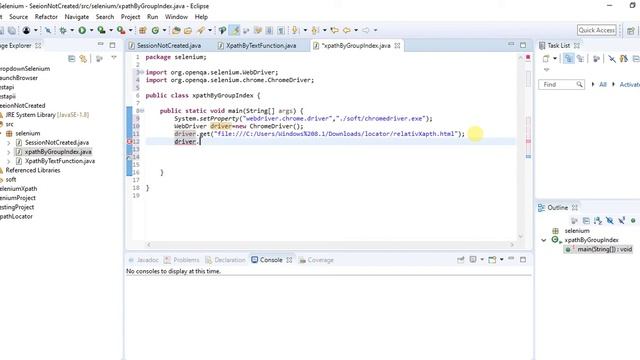Viewport: 640px width, 360px height.
Task: Toggle Hide Static Members in Outline toolbar
Action: pos(622,221)
